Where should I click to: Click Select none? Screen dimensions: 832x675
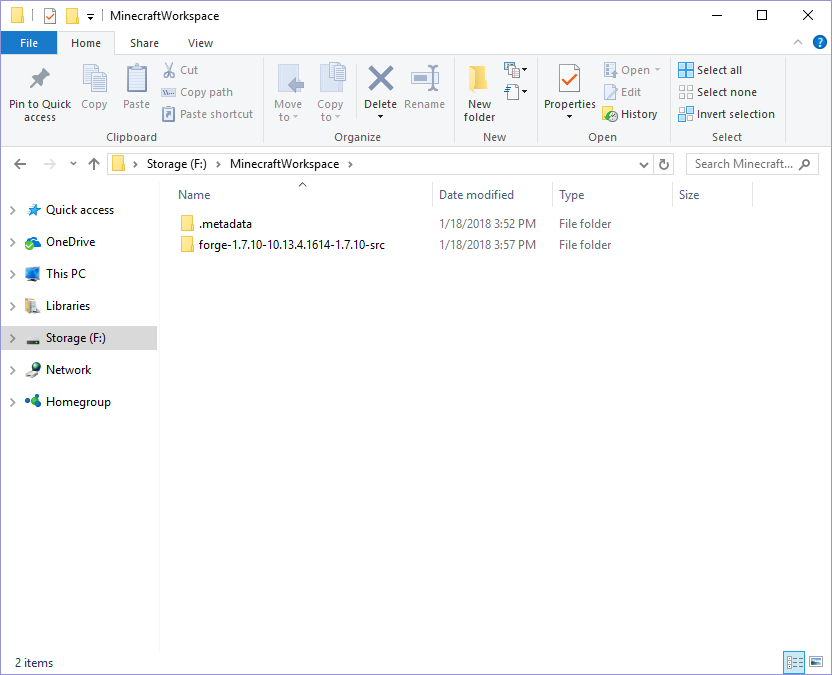[x=717, y=92]
